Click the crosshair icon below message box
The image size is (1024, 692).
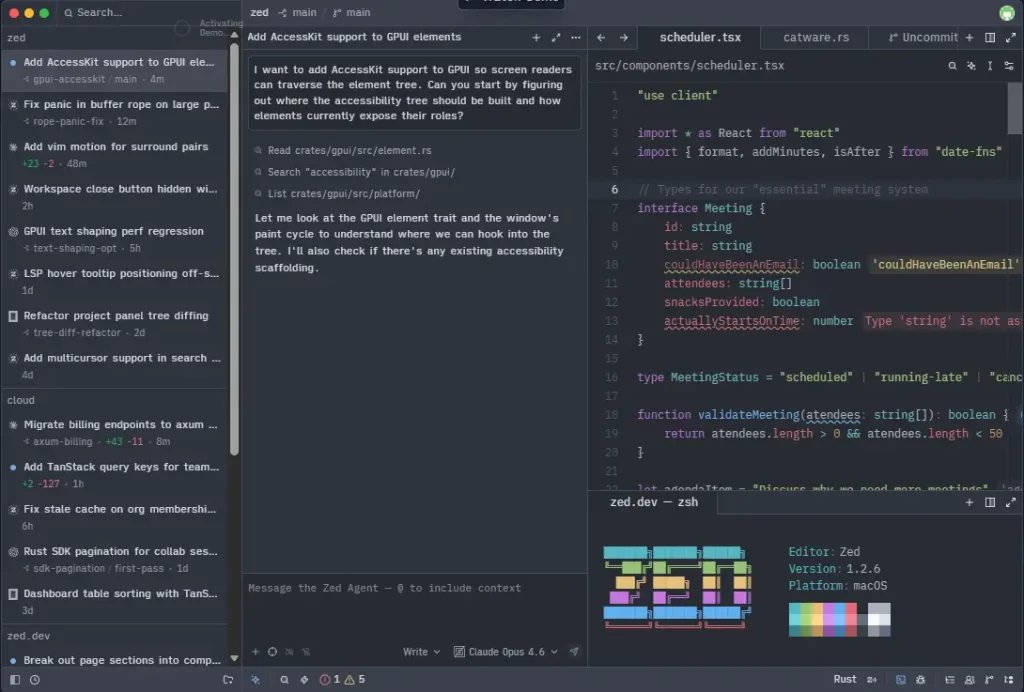point(272,652)
